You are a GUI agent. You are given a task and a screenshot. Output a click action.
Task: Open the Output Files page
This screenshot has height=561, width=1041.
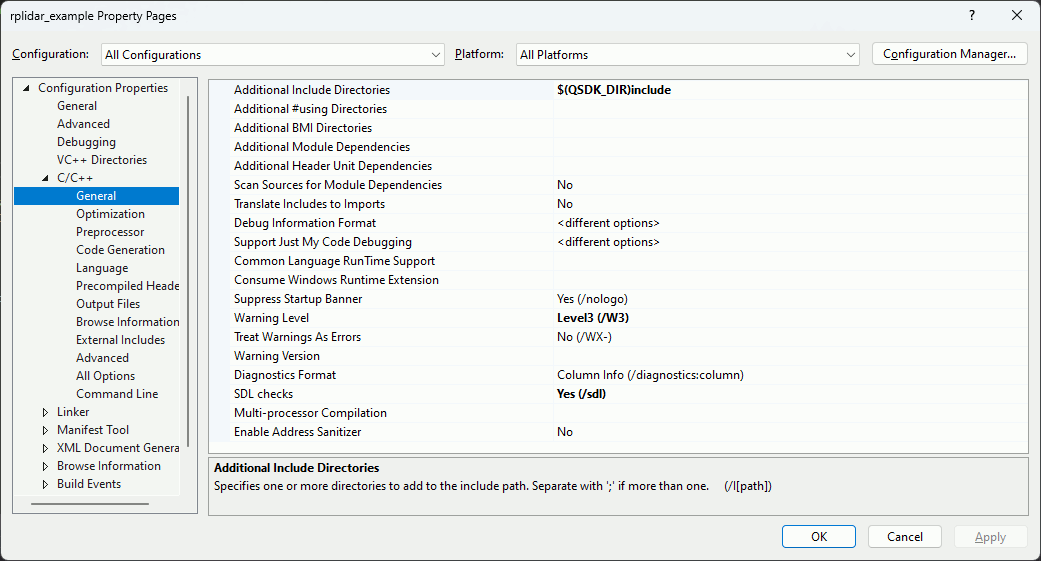[x=108, y=303]
